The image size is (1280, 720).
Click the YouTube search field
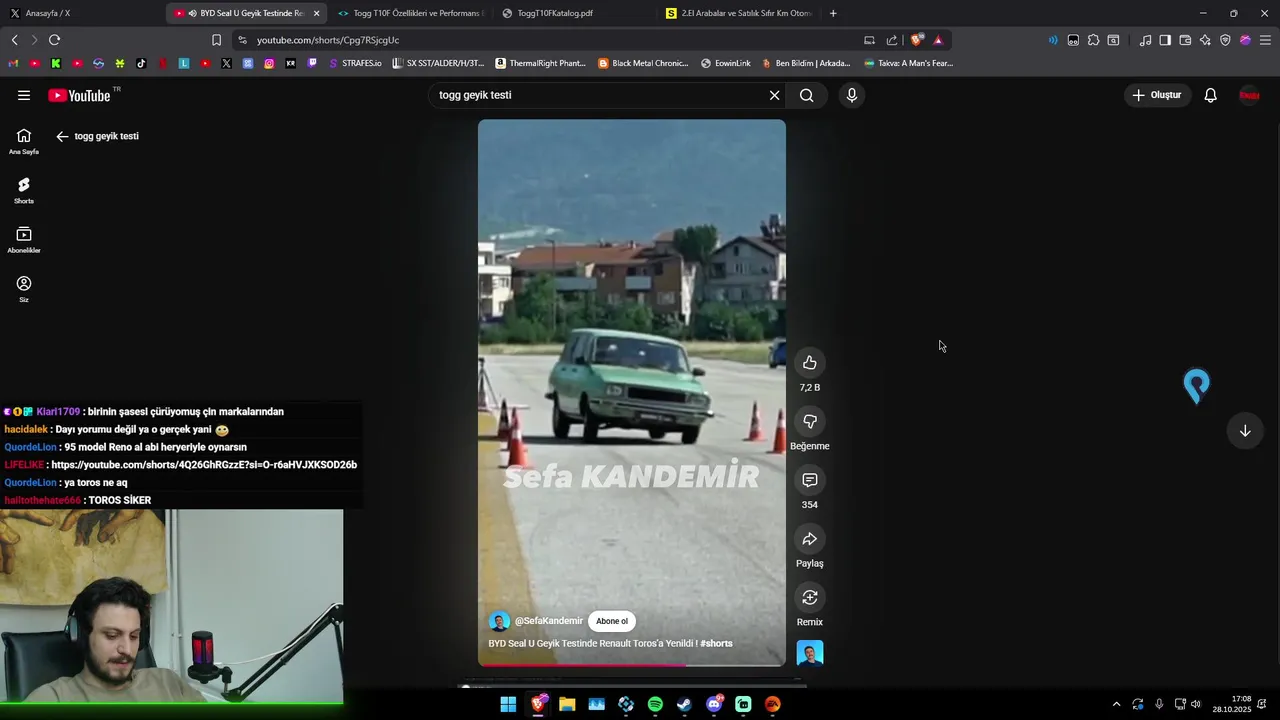click(598, 95)
